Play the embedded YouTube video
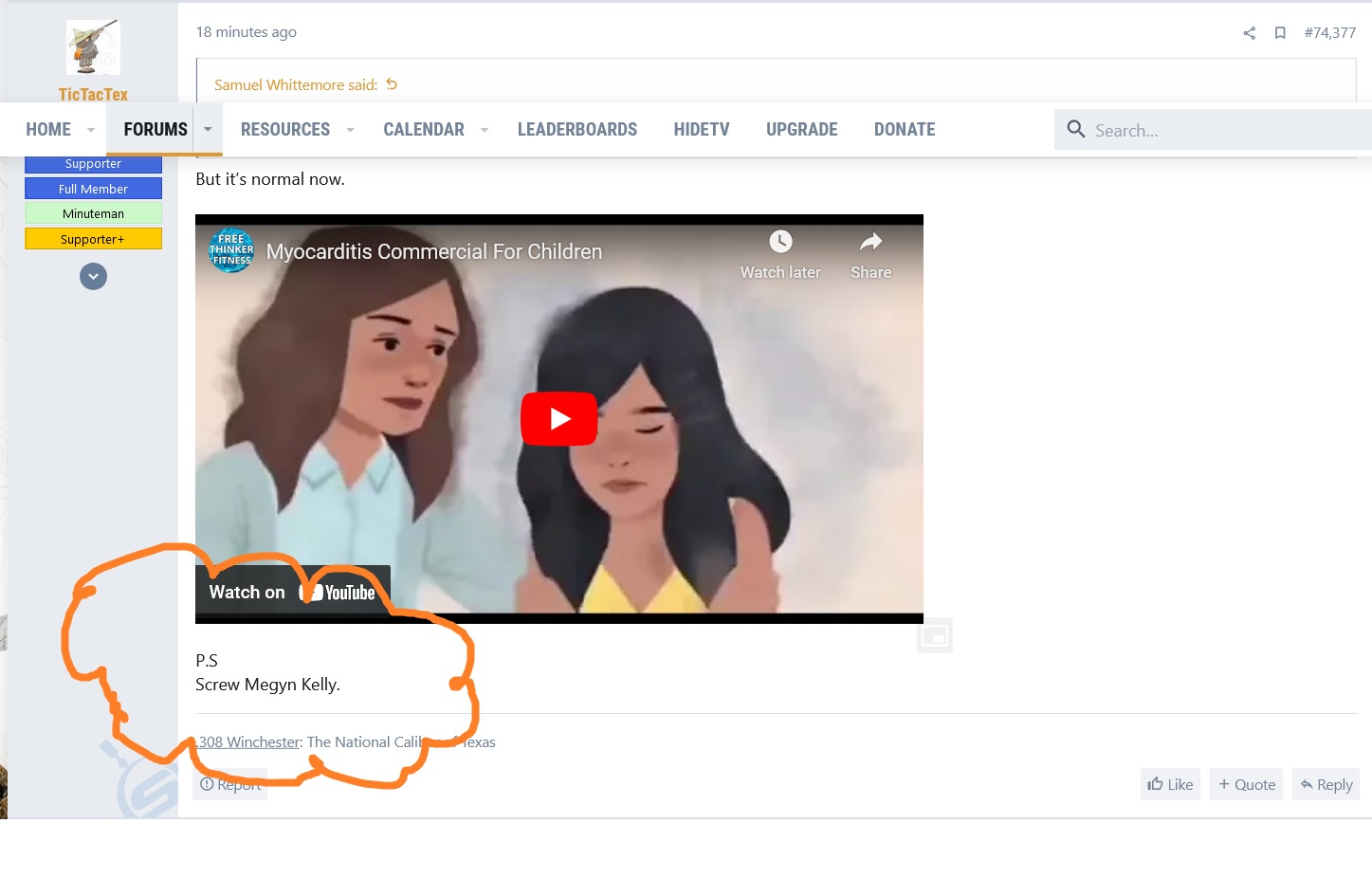Viewport: 1372px width, 878px height. [559, 418]
